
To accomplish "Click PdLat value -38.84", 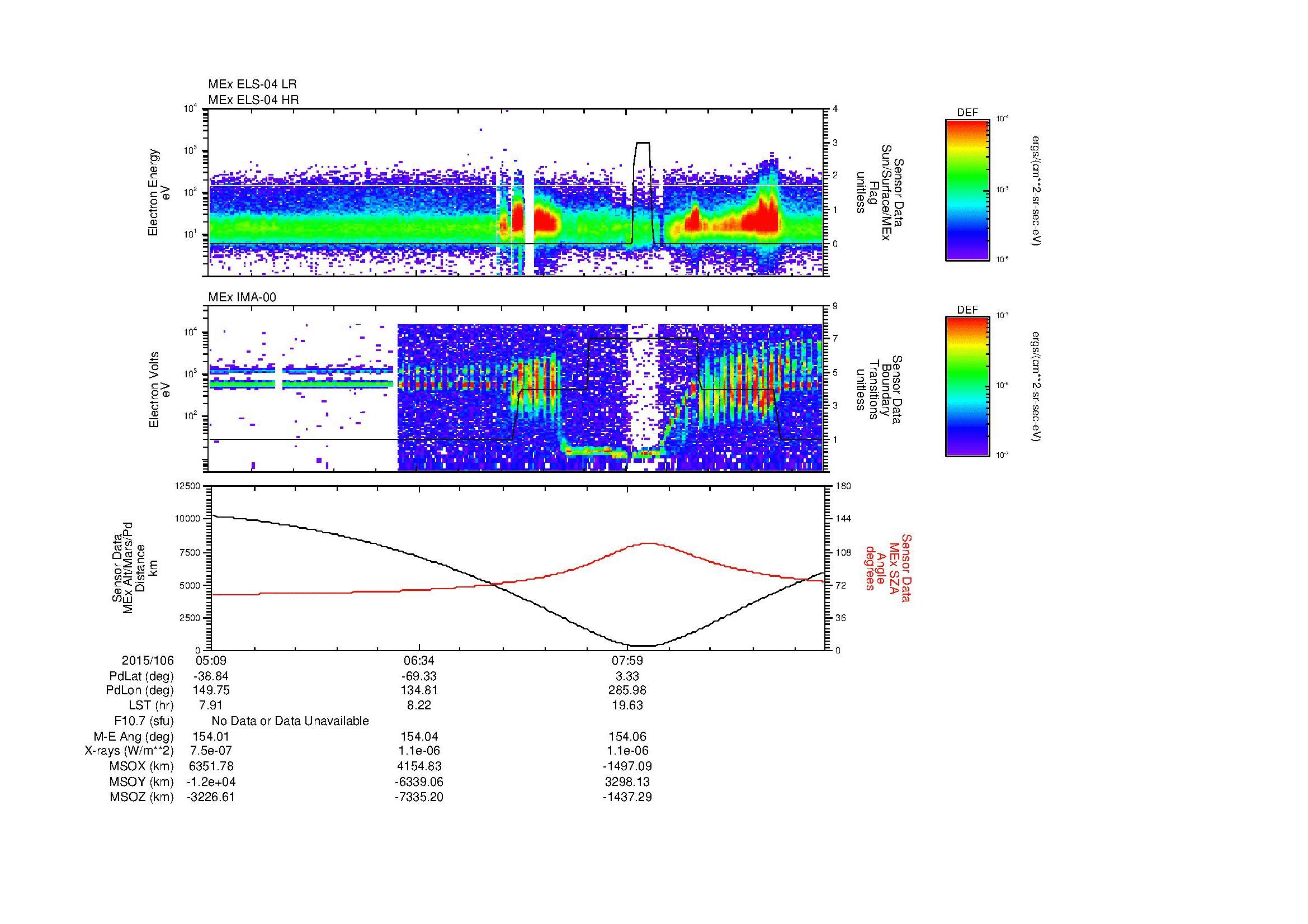I will click(x=211, y=676).
